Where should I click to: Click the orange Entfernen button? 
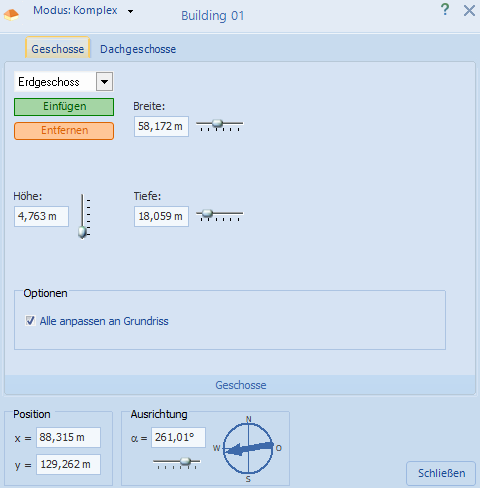click(x=64, y=131)
